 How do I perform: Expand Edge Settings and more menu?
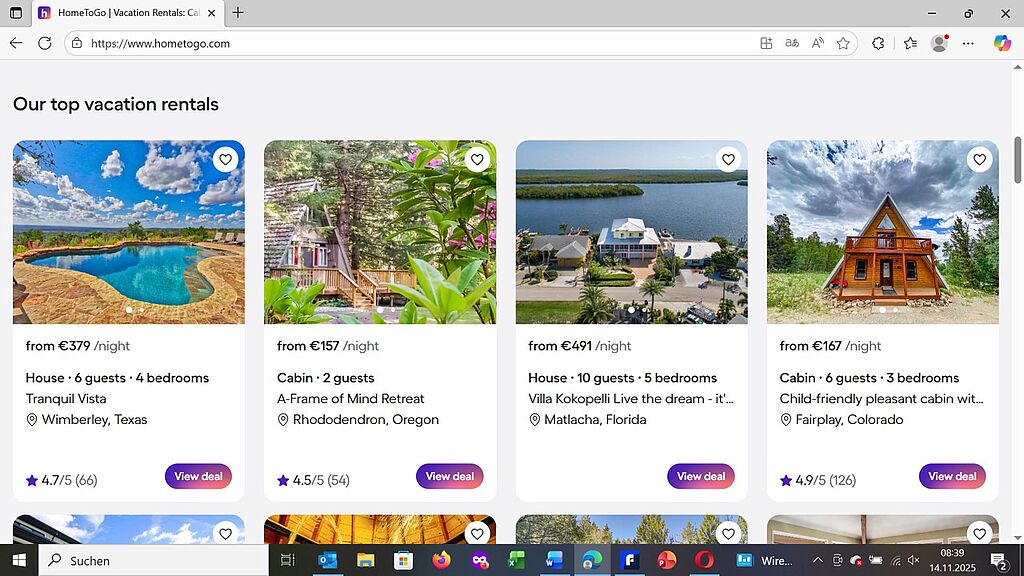(968, 43)
